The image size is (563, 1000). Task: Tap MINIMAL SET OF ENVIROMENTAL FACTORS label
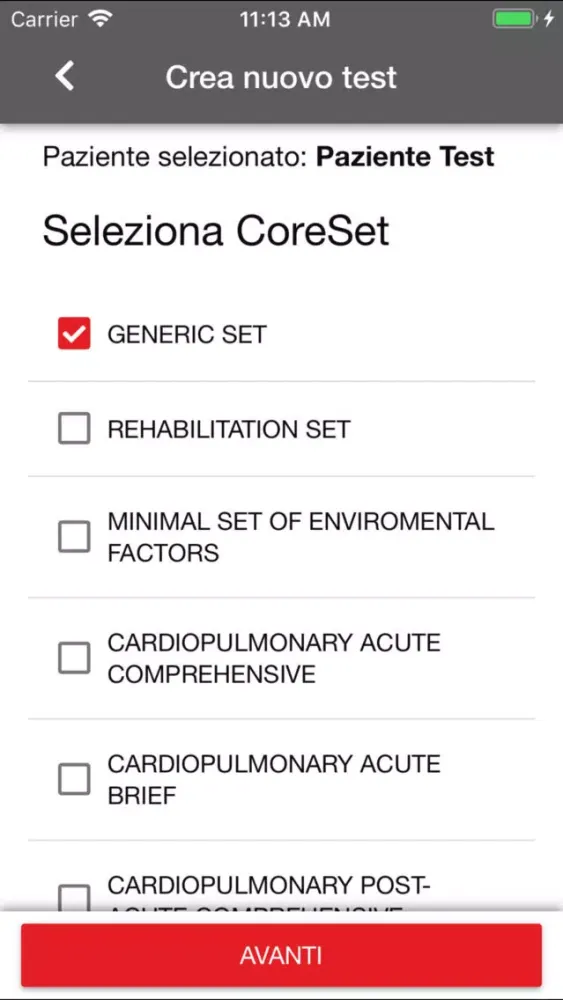pos(301,537)
